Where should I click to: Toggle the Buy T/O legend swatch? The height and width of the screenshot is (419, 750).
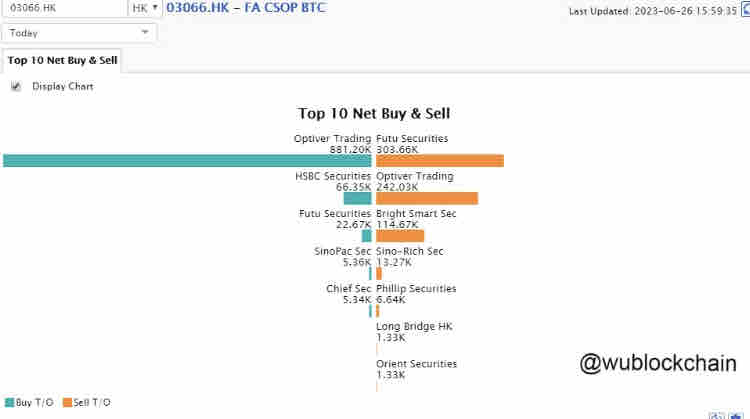tap(10, 402)
